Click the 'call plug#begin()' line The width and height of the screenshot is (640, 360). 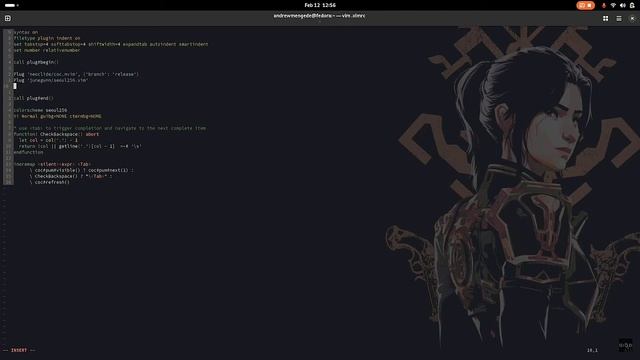click(36, 62)
